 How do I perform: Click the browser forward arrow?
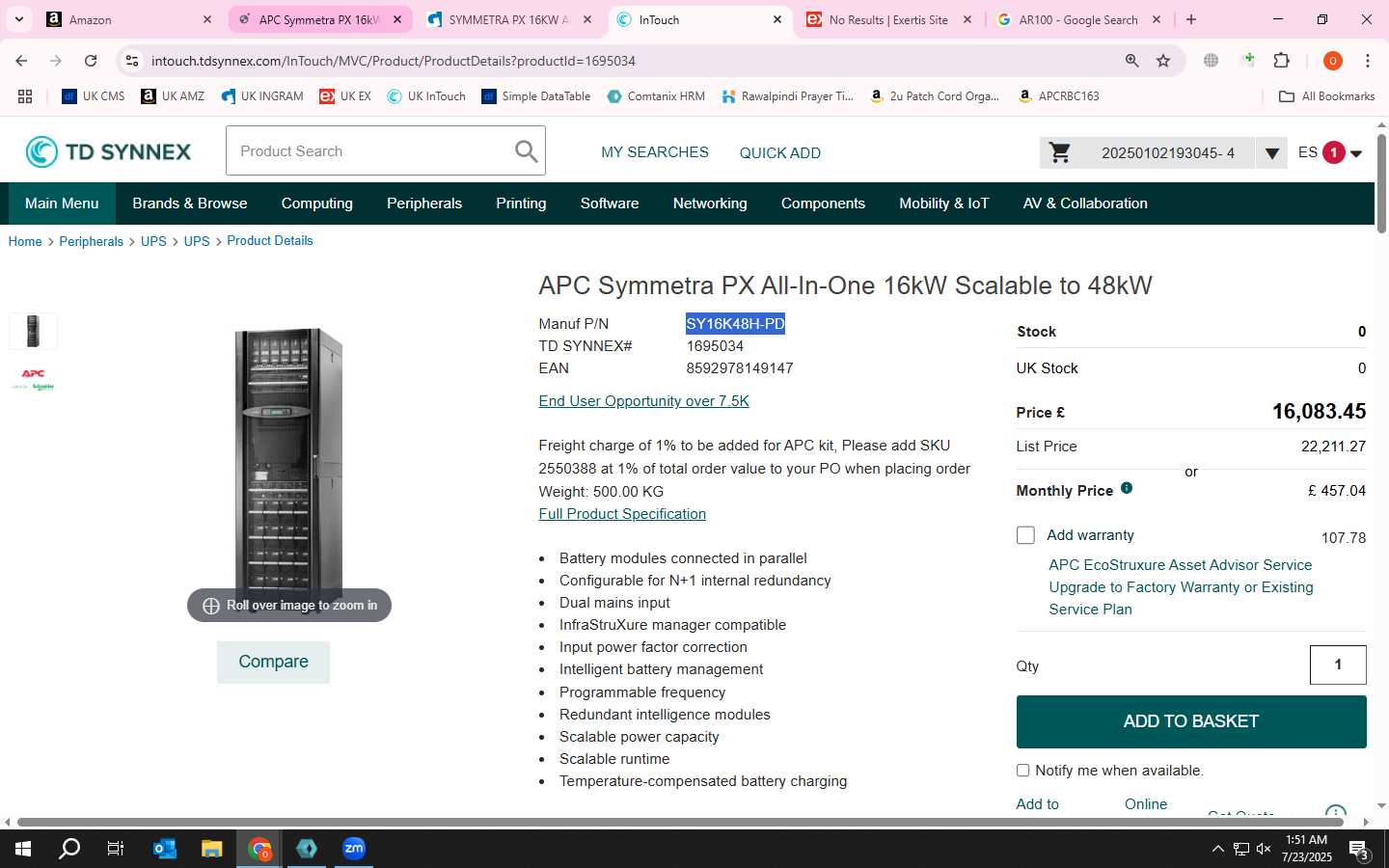(56, 61)
